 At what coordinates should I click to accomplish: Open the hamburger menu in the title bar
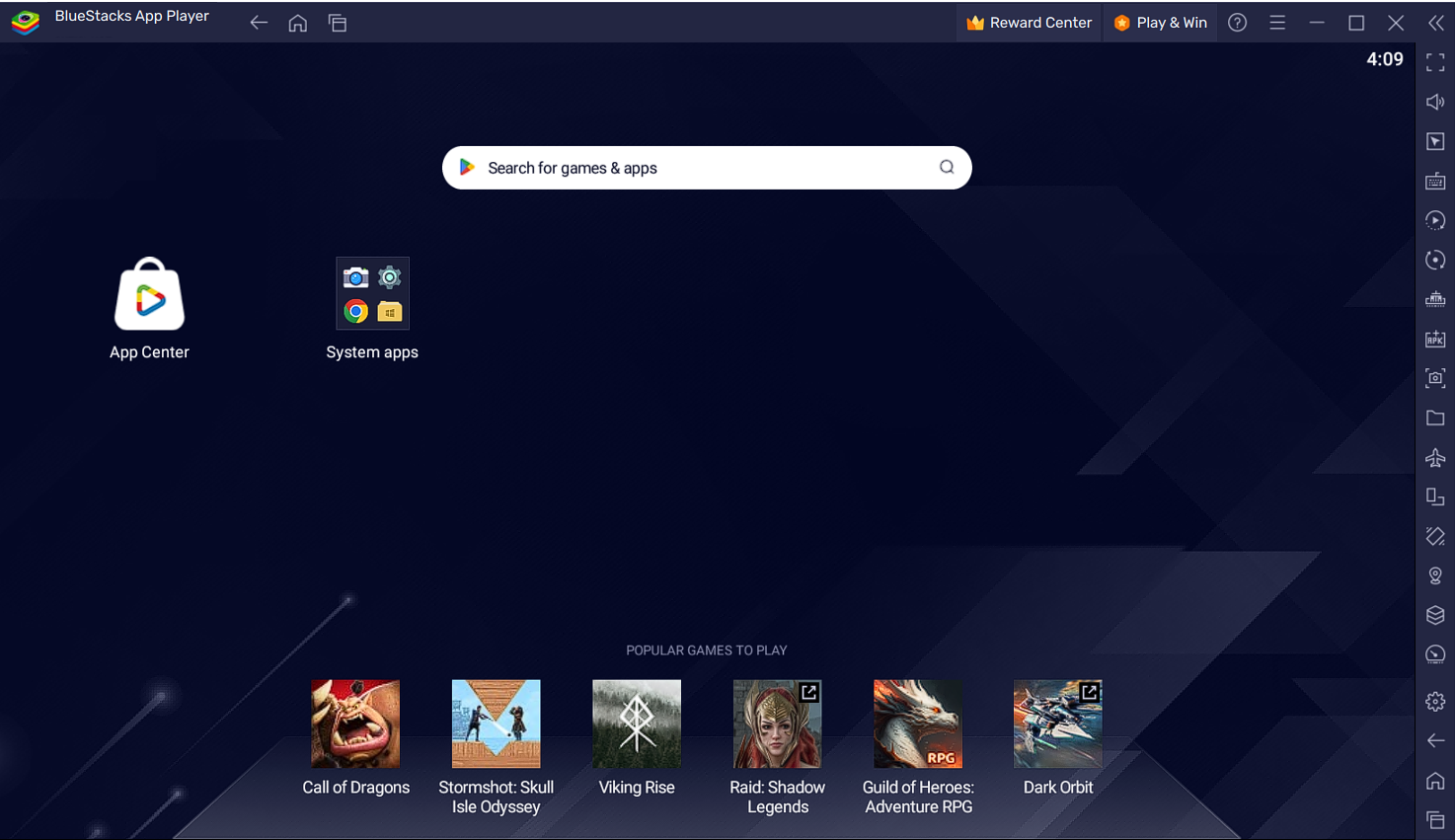click(x=1276, y=22)
